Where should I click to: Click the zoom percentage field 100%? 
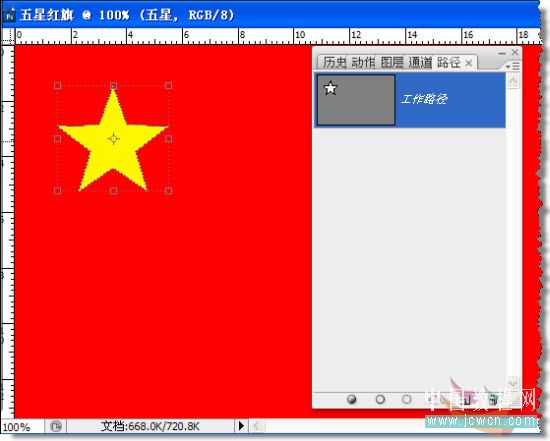click(17, 427)
